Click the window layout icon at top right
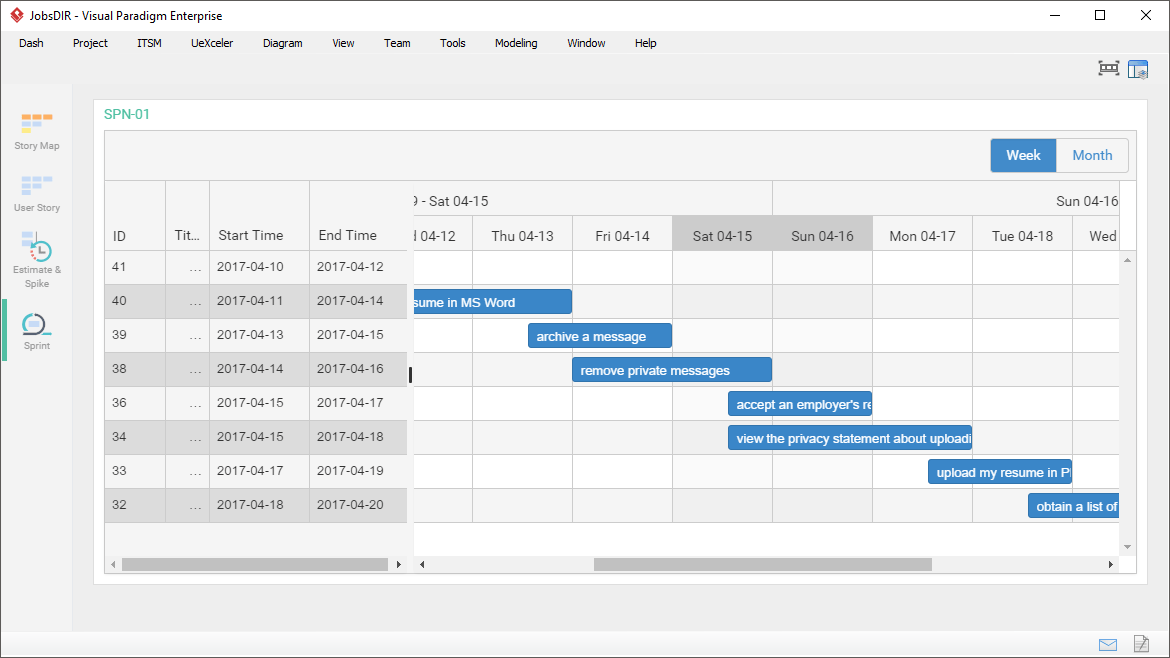Viewport: 1170px width, 658px height. [1138, 68]
